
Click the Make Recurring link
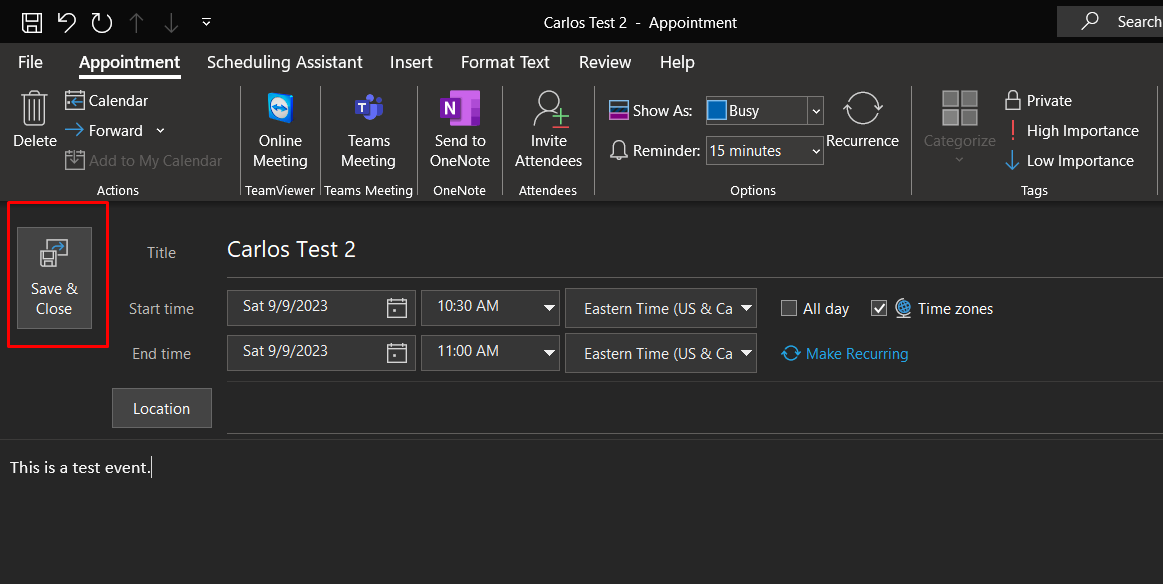coord(856,354)
